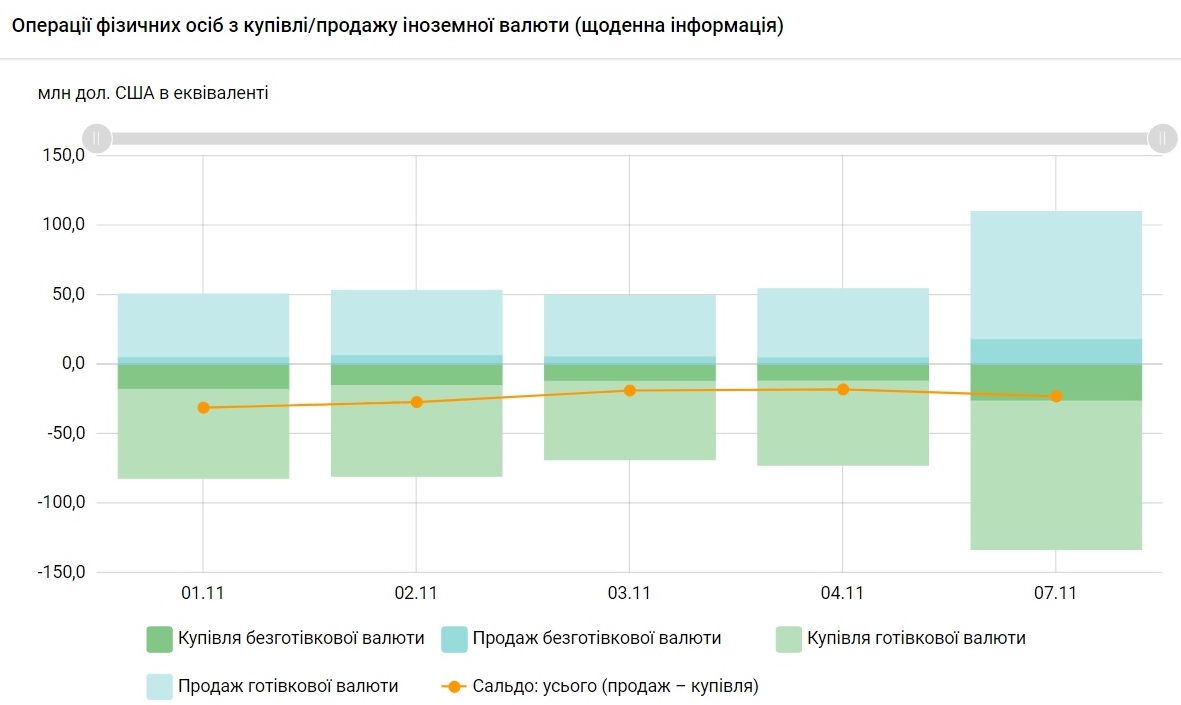Image resolution: width=1181 pixels, height=705 pixels.
Task: Click the left range slider handle
Action: pos(96,138)
